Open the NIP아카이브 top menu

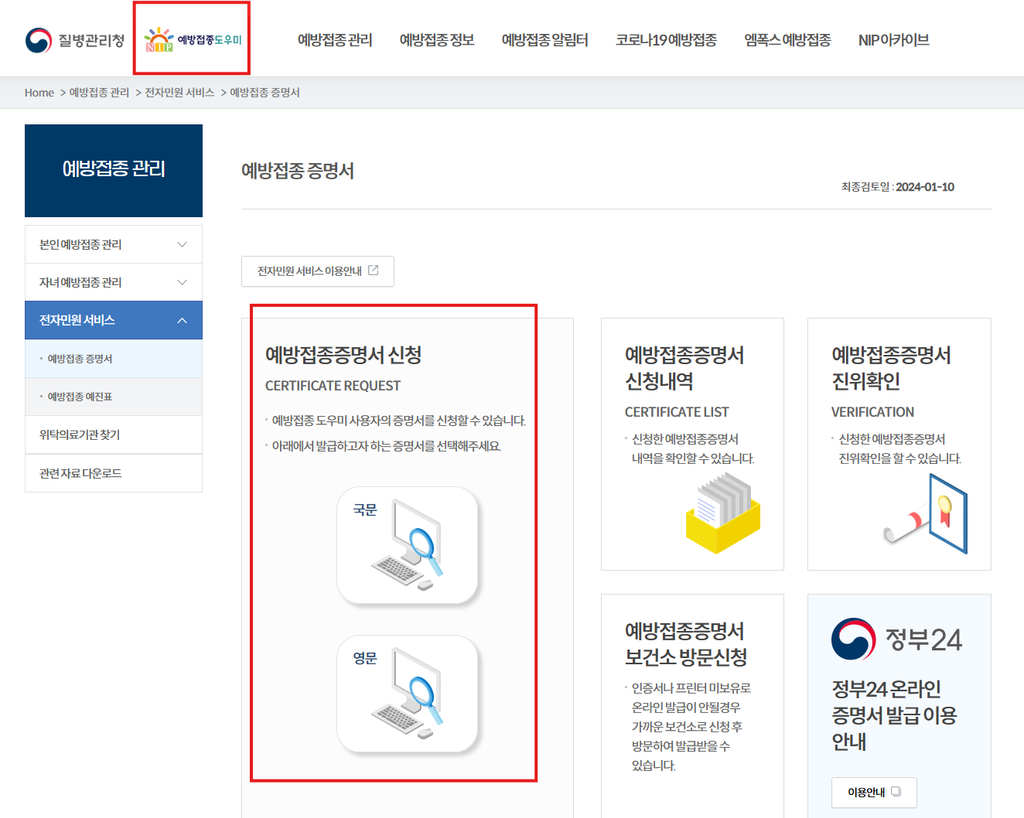coord(893,40)
